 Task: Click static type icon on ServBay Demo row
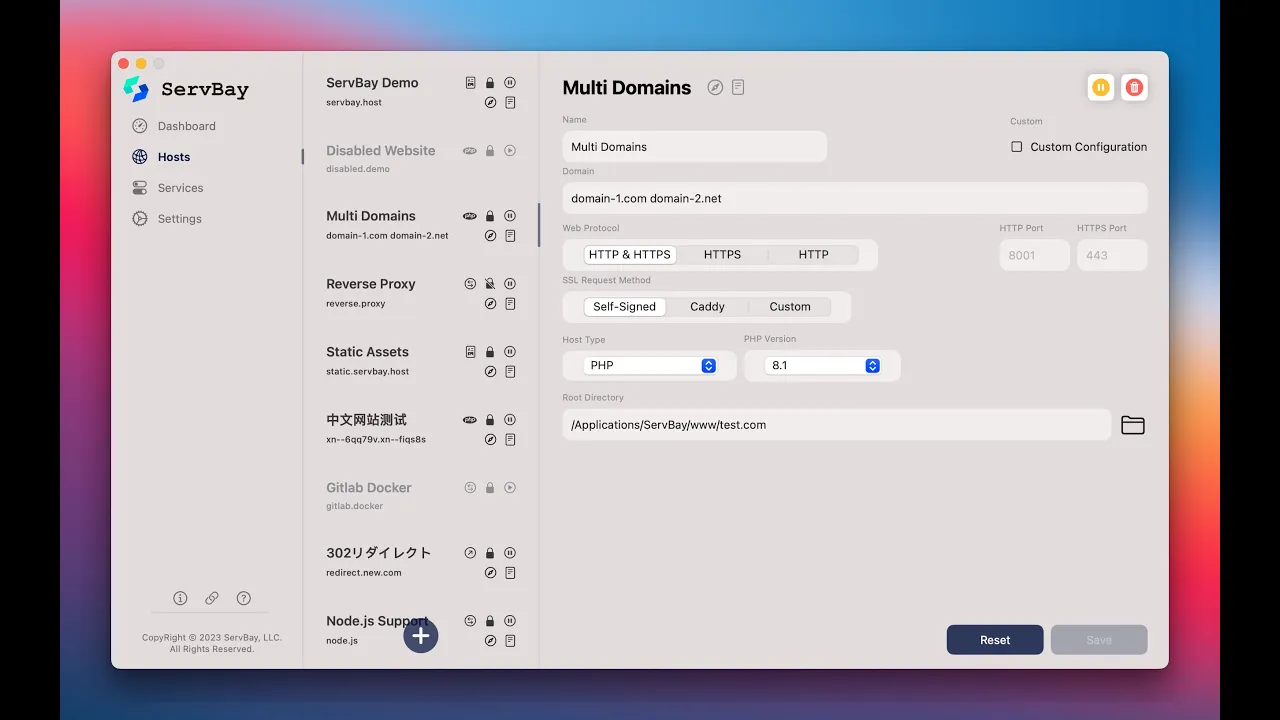[x=470, y=83]
